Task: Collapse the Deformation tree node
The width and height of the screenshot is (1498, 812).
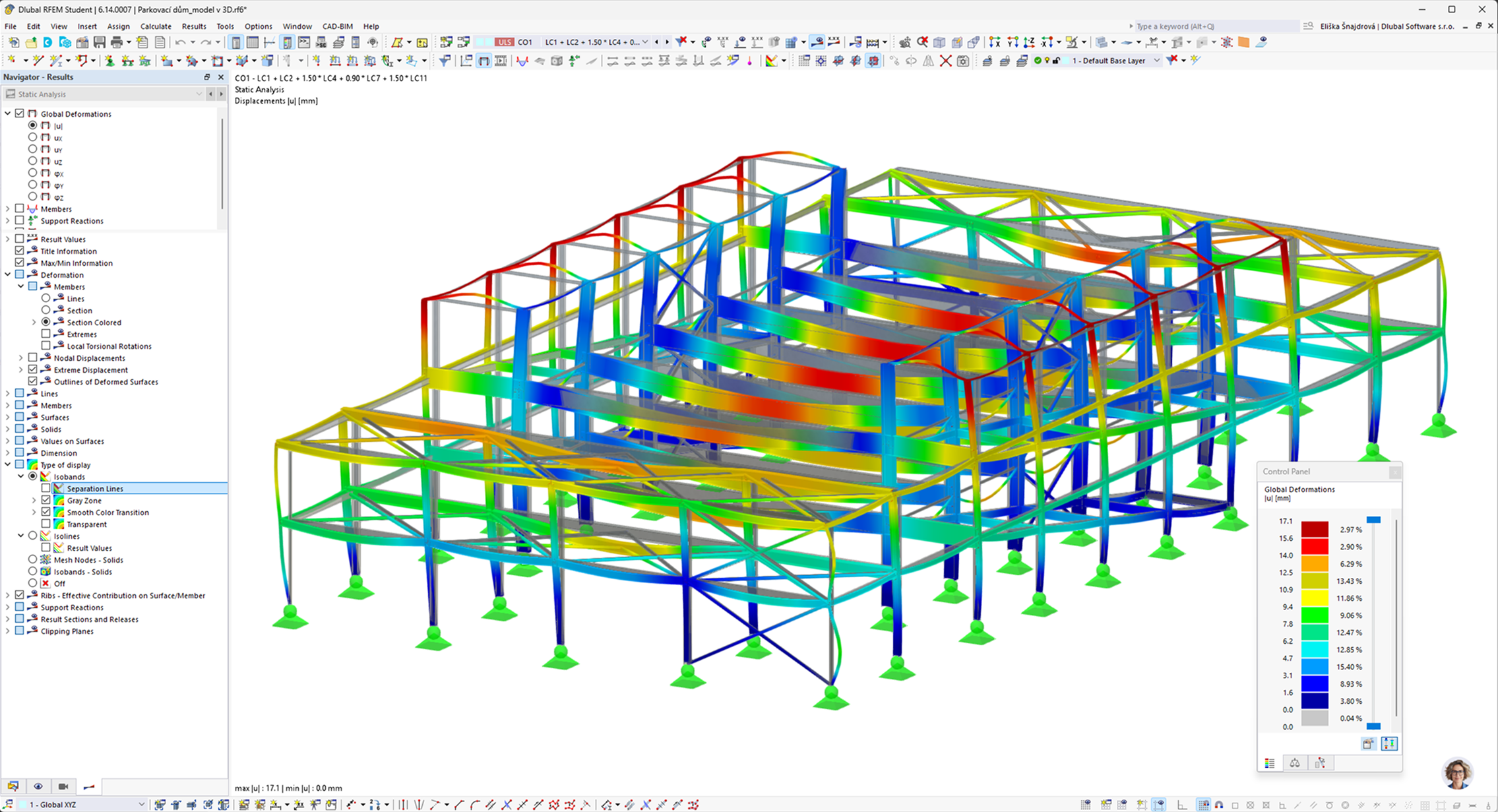Action: [x=8, y=274]
